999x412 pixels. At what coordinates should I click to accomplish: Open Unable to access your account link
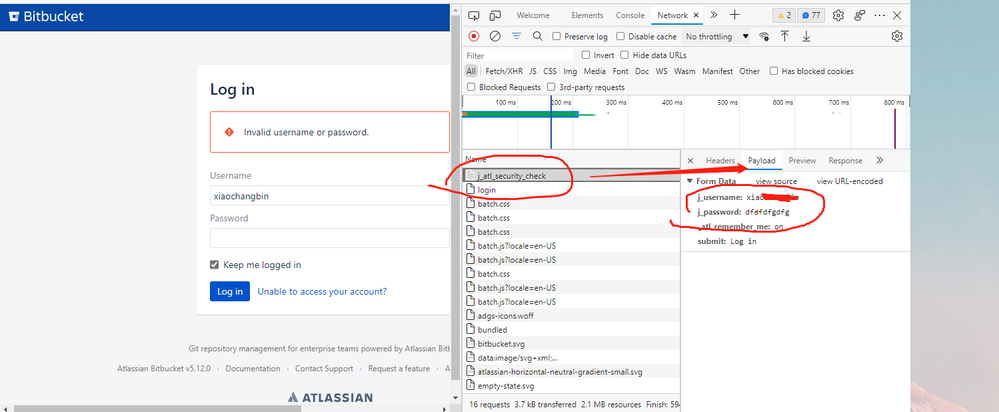coord(322,292)
